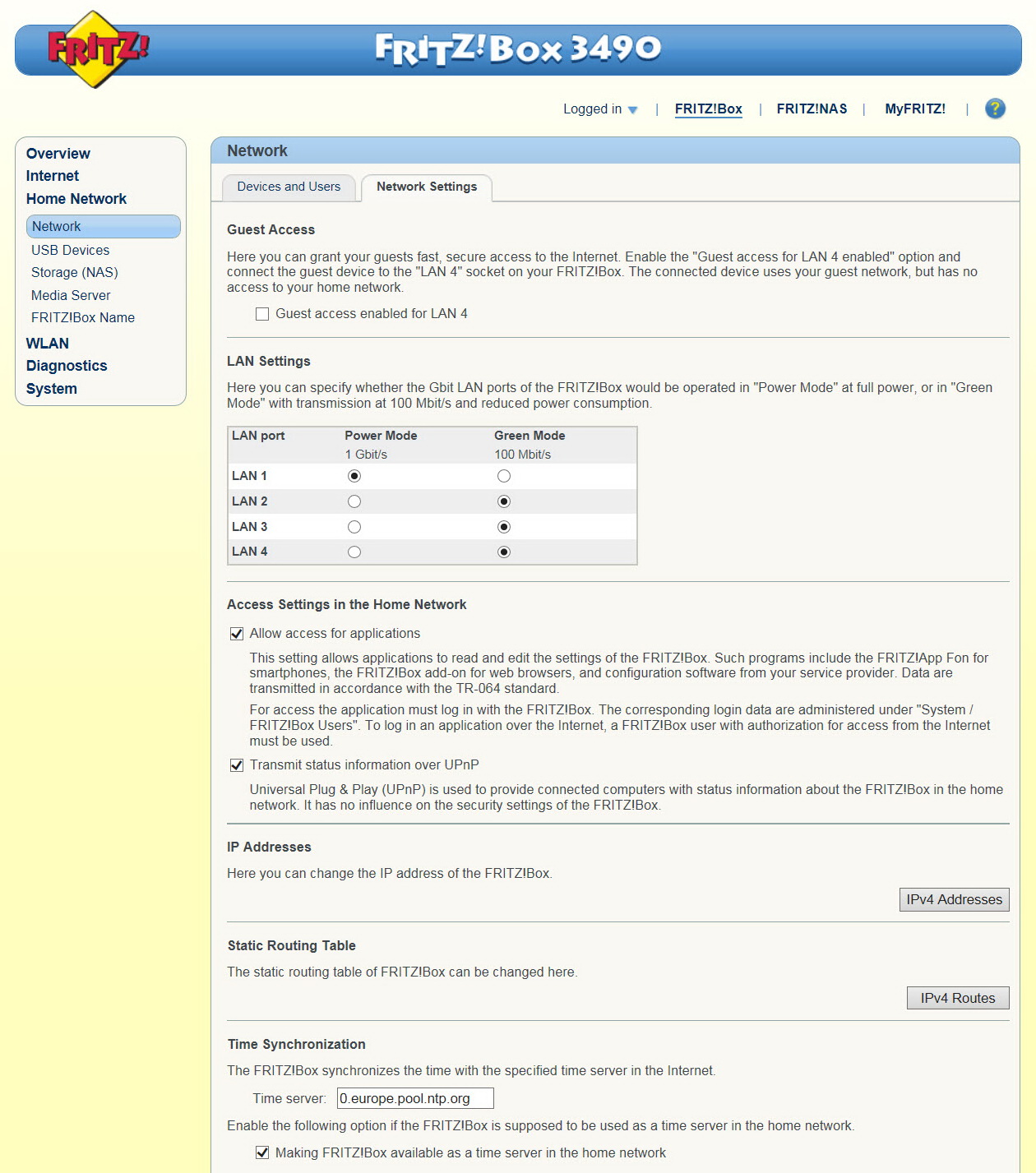
Task: Open the MyFRITZ! link
Action: click(914, 109)
